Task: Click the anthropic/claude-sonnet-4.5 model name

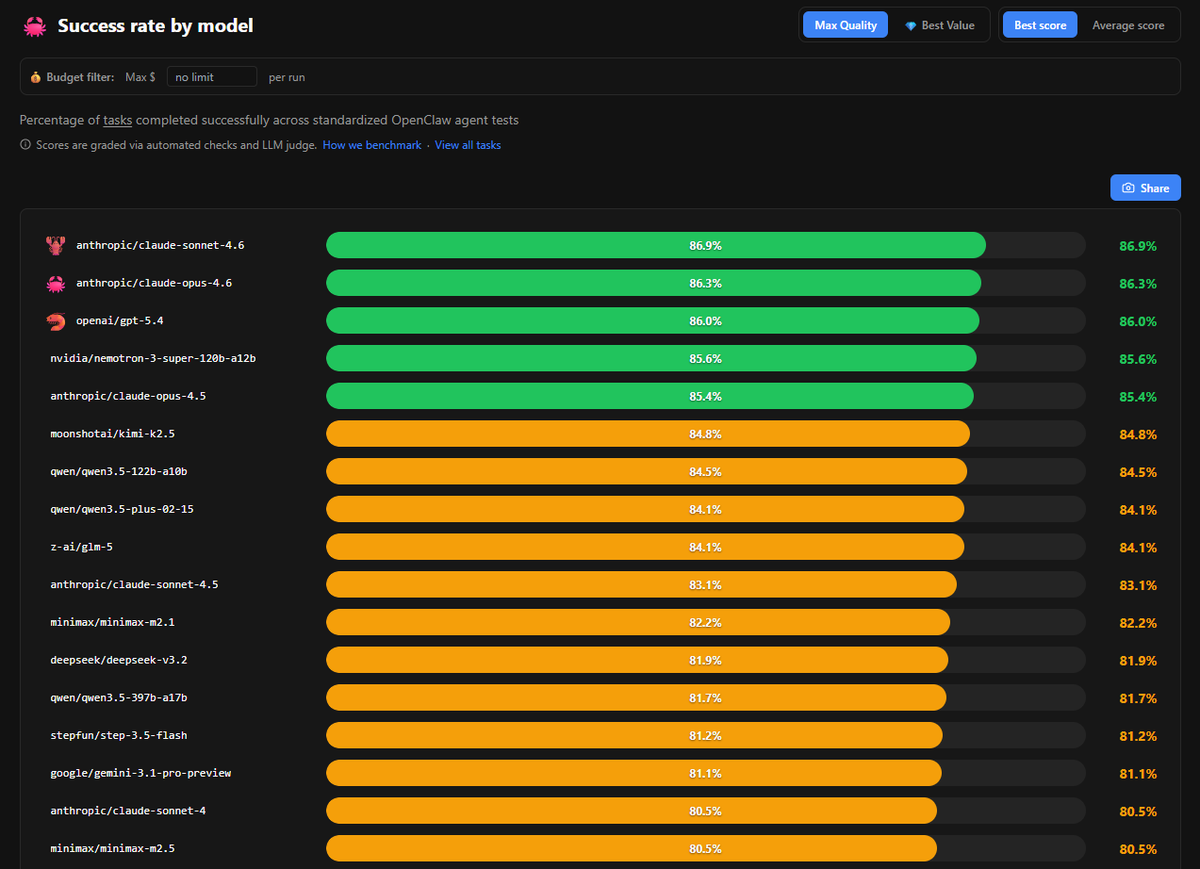Action: [x=134, y=585]
